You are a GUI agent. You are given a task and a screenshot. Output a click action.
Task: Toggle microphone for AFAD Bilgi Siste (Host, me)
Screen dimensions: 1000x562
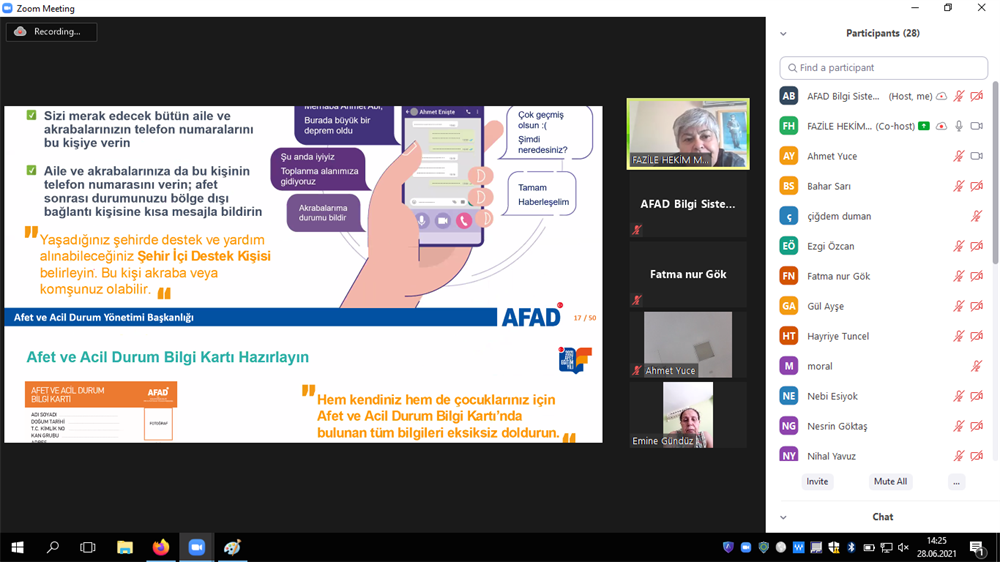tap(959, 96)
